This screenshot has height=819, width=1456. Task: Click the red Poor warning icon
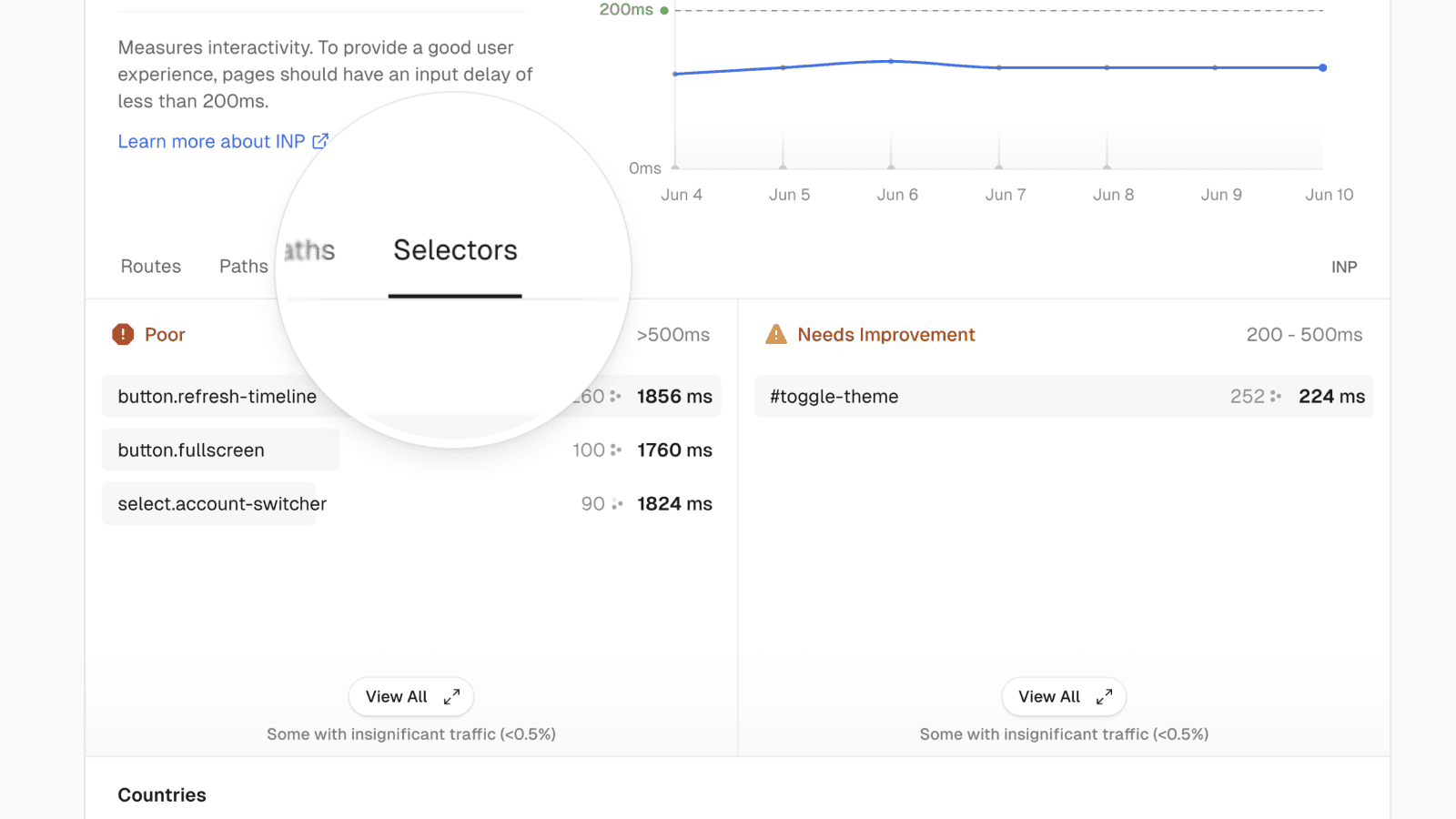[123, 335]
